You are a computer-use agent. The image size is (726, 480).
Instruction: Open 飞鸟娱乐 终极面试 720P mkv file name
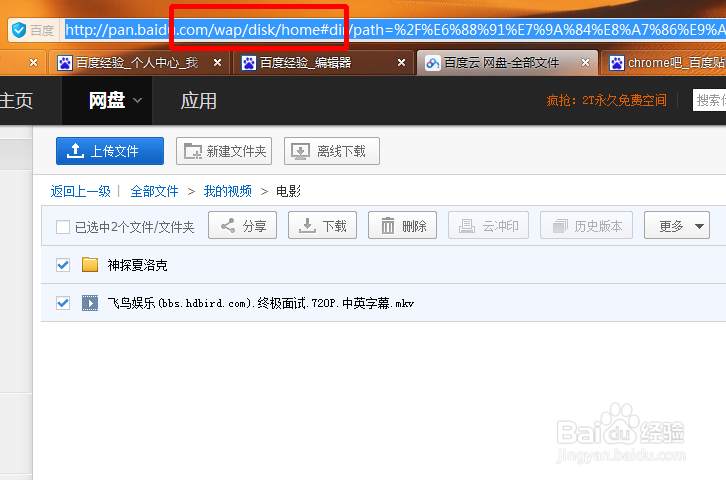coord(261,303)
